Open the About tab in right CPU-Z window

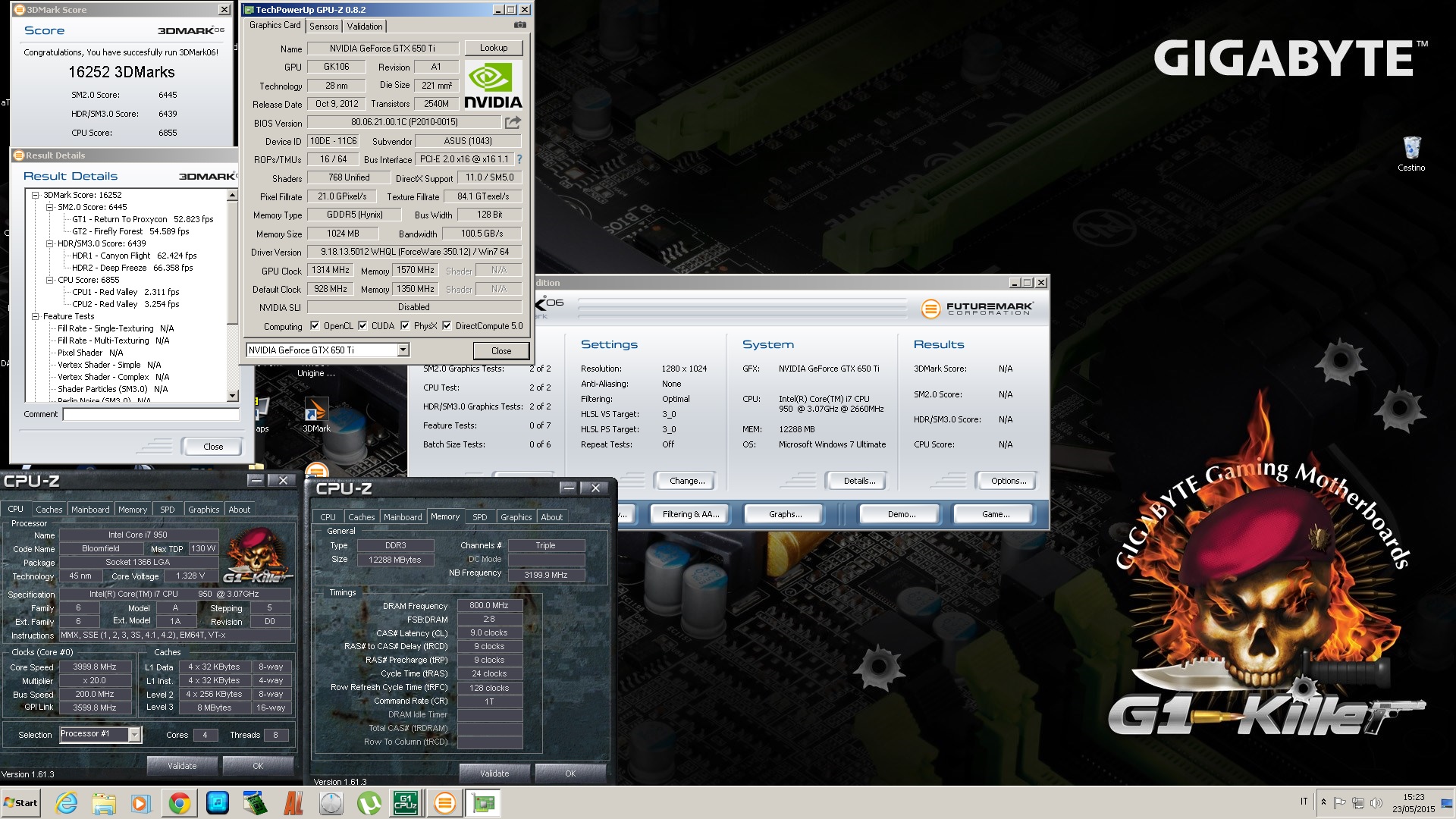[x=552, y=517]
